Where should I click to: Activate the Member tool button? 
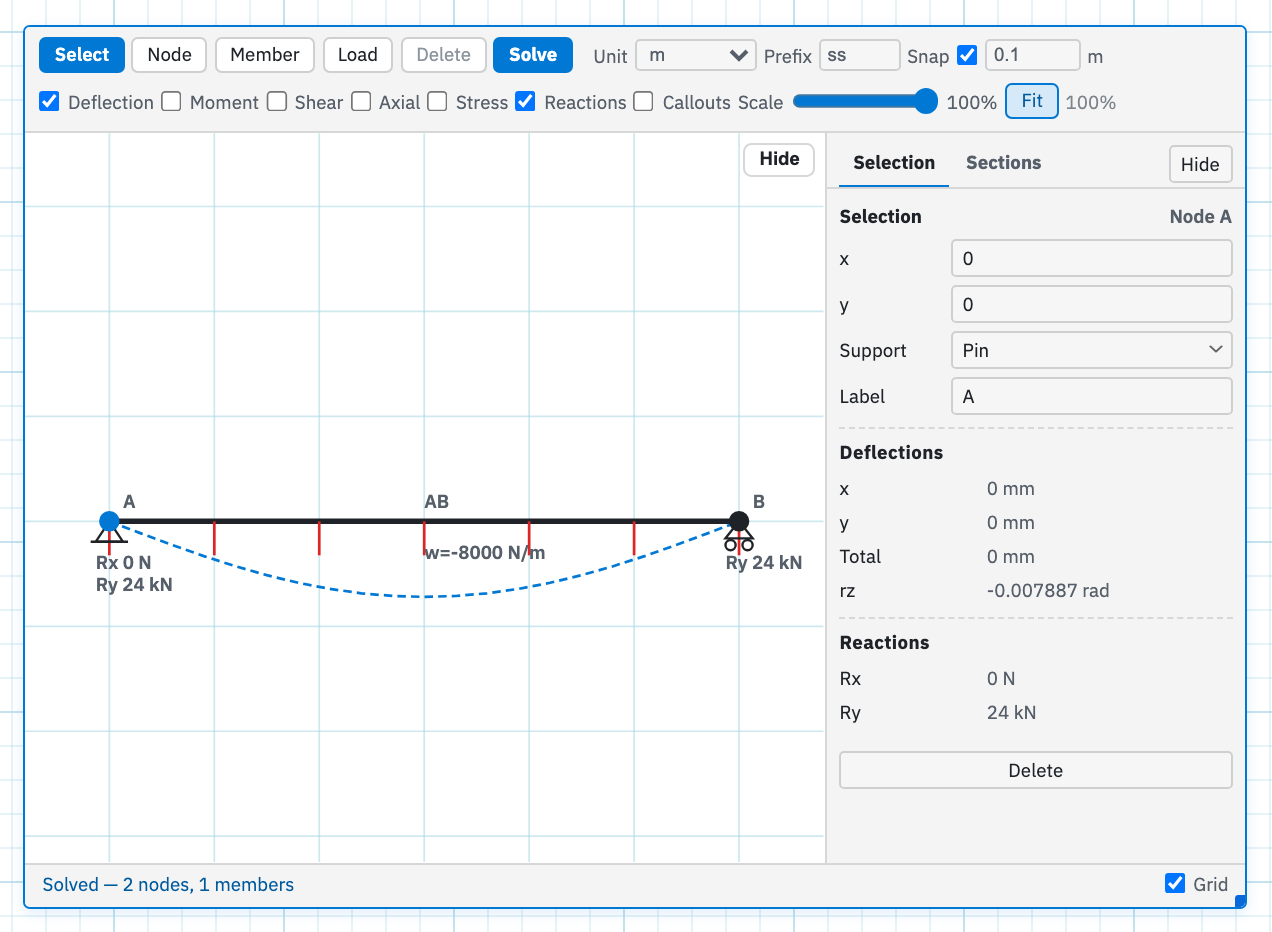265,55
